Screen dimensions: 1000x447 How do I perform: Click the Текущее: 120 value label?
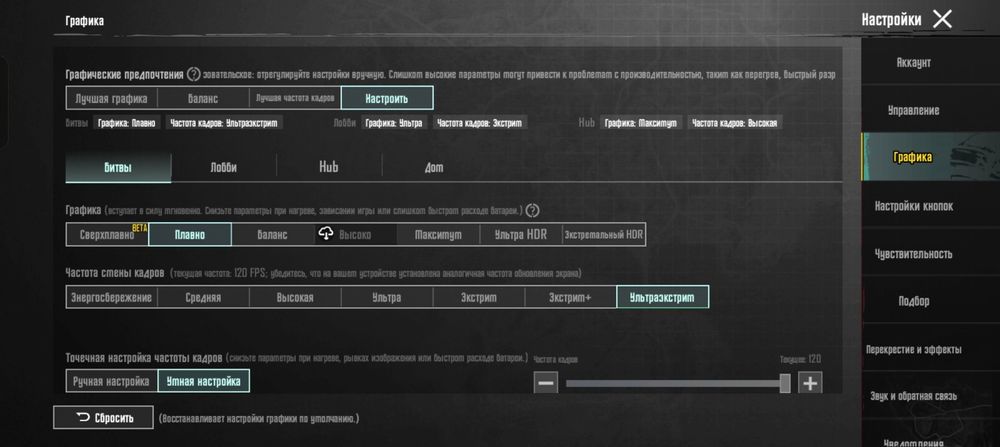[x=800, y=360]
